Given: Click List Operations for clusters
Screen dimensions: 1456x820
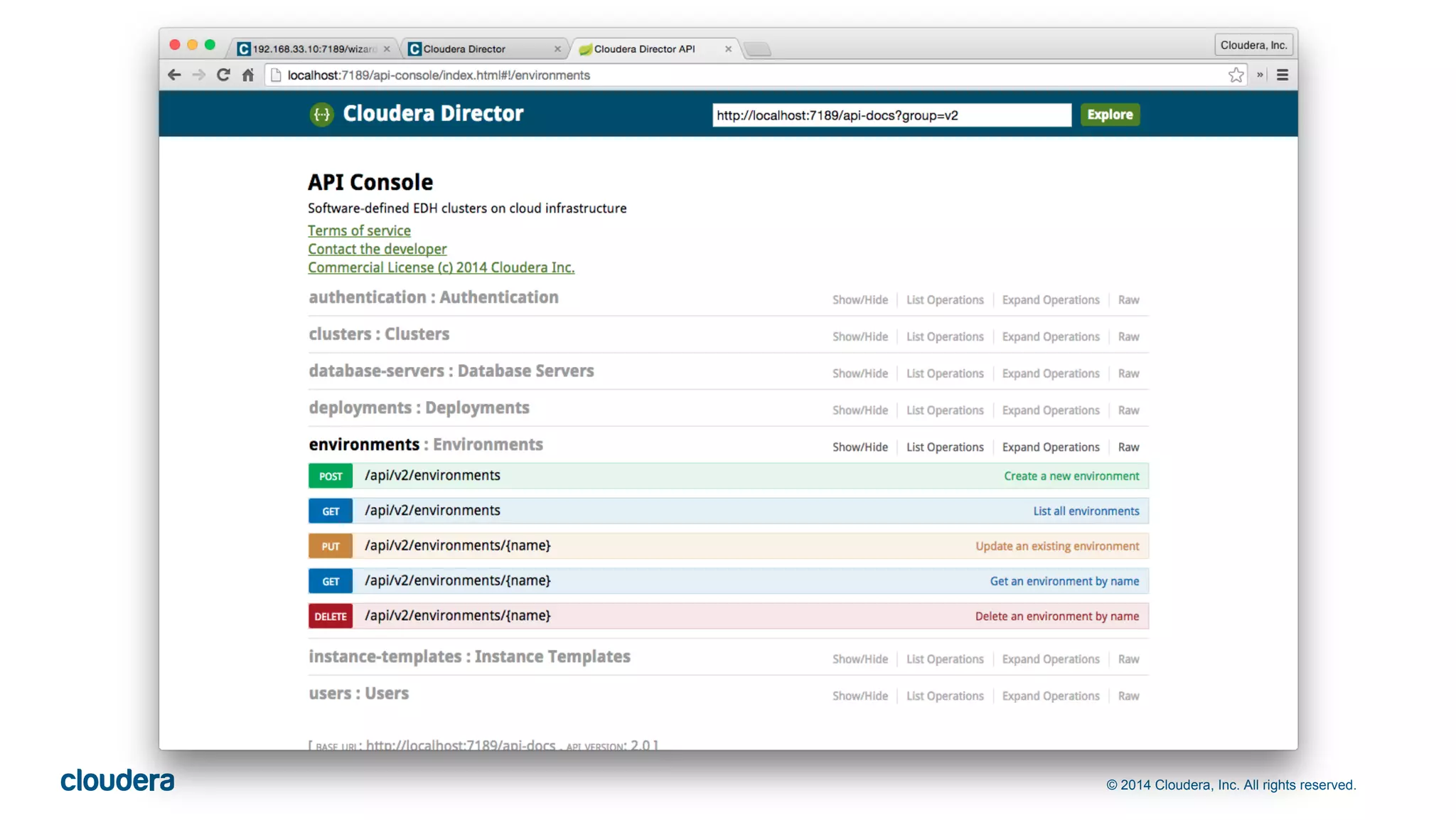Looking at the screenshot, I should [945, 337].
